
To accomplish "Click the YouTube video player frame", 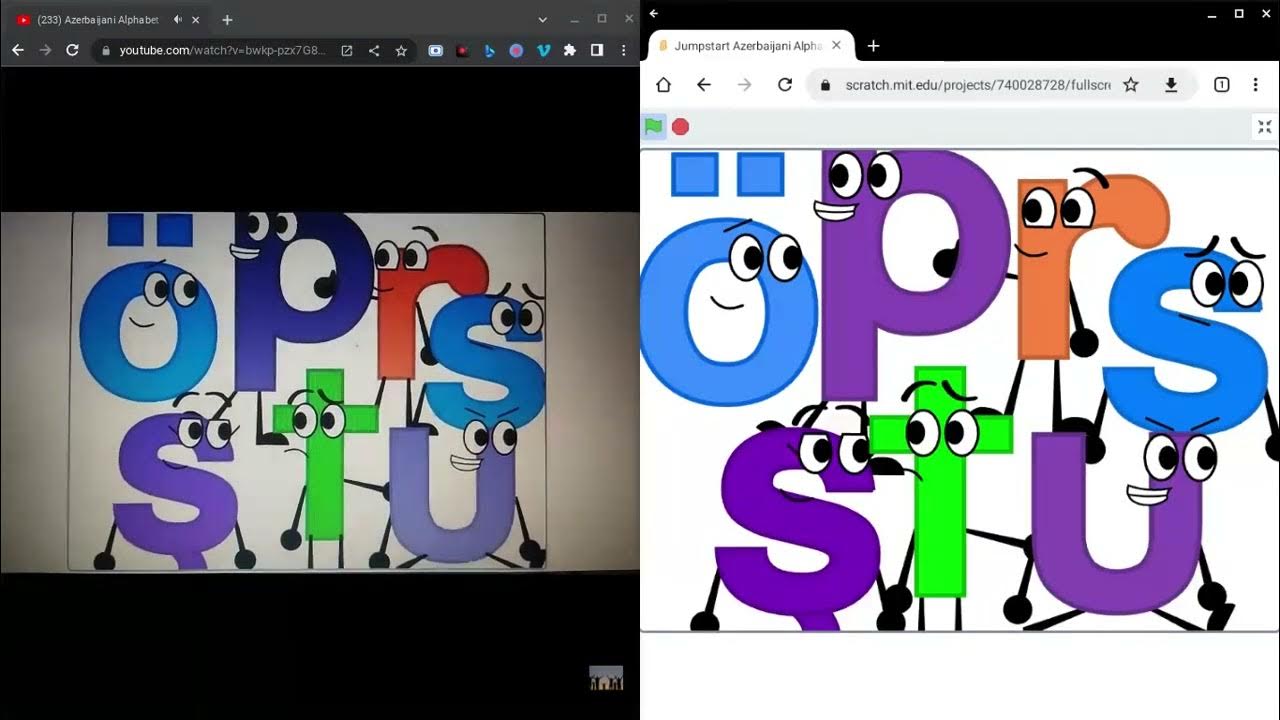I will [320, 392].
